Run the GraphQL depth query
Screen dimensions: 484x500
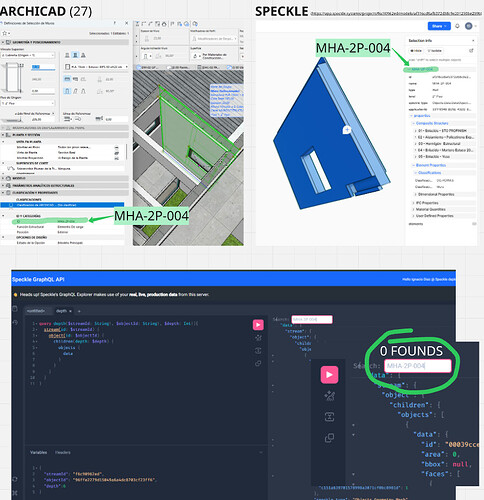coord(258,325)
